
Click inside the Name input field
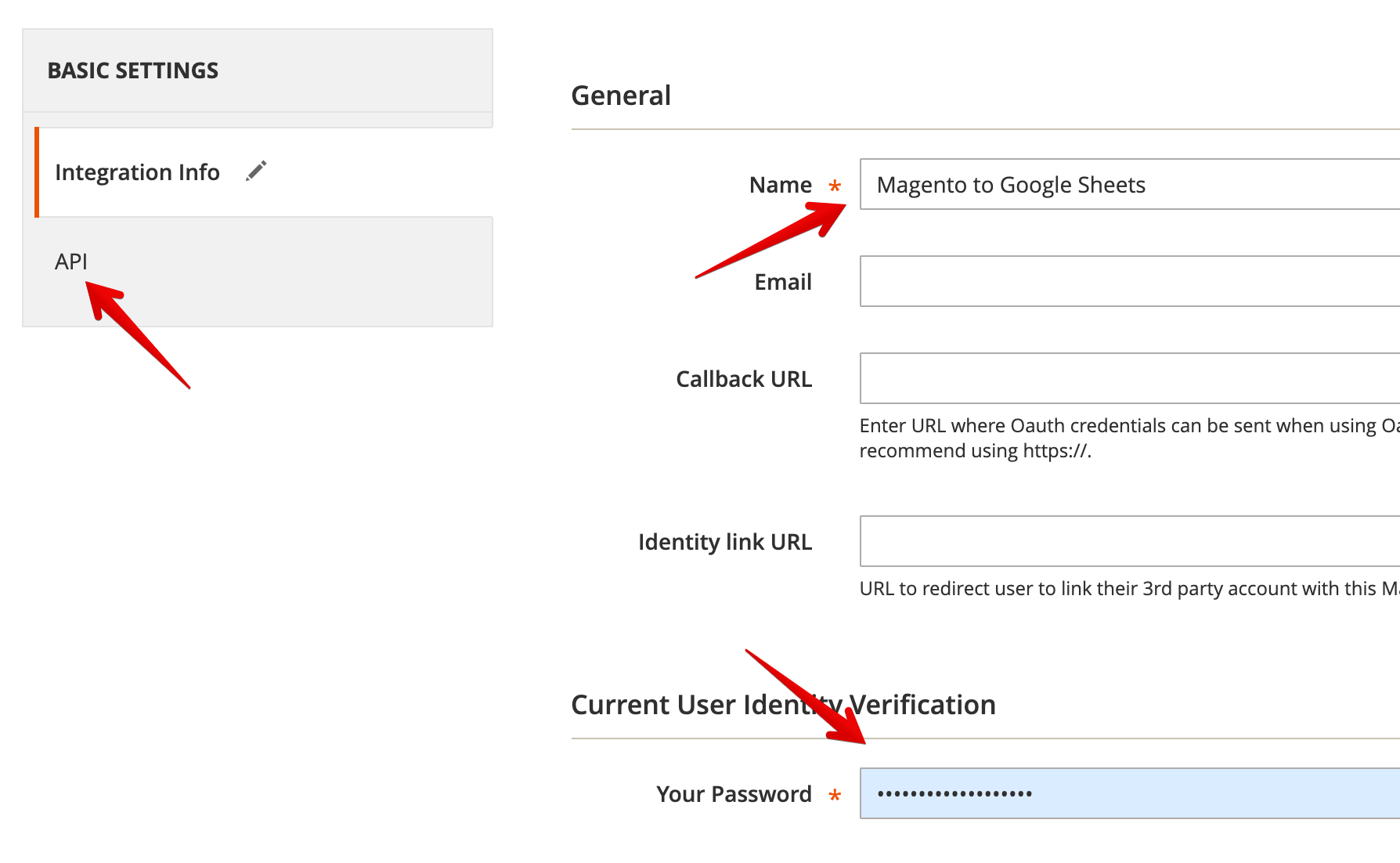tap(1096, 185)
